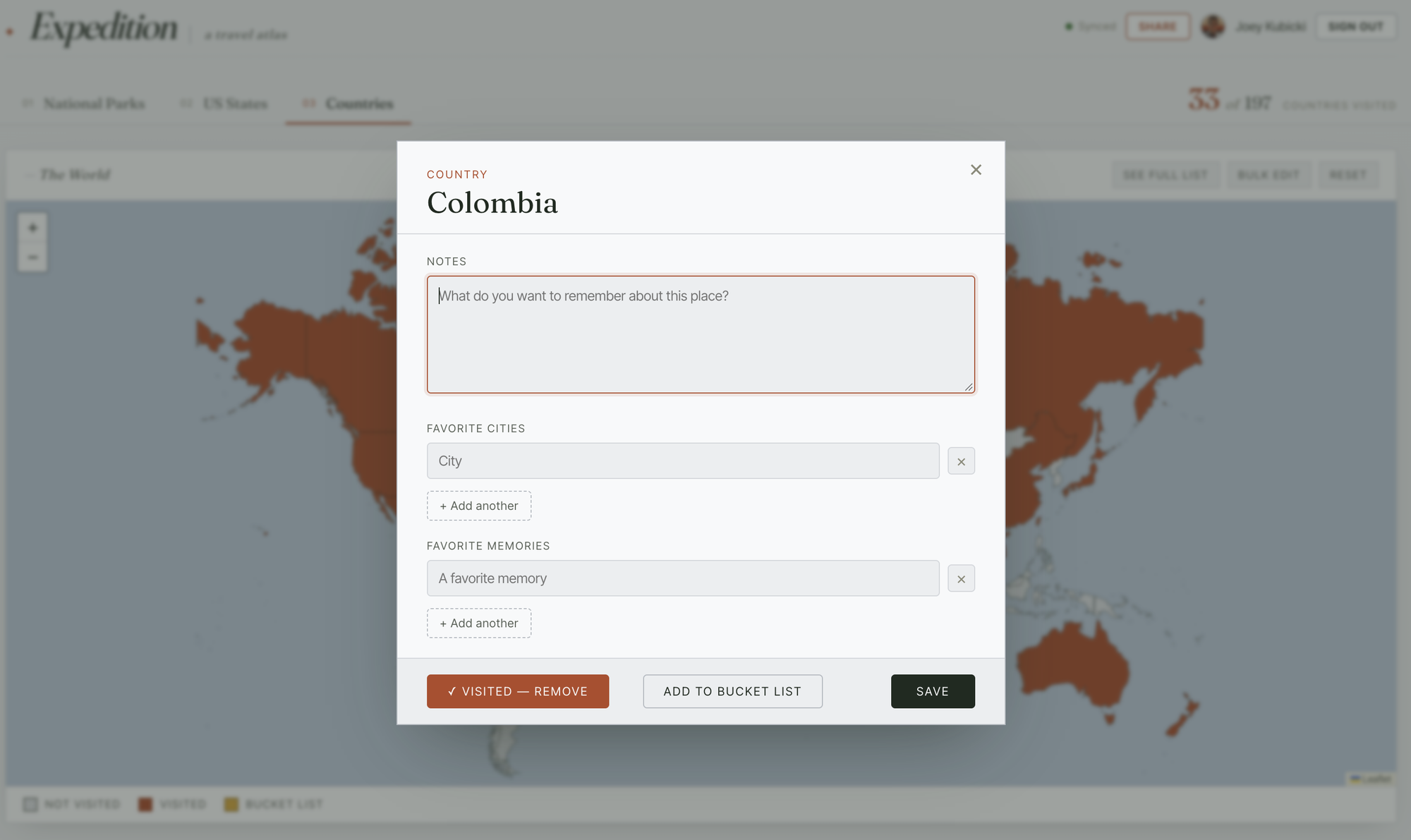Click the Not Visited legend swatch
1411x840 pixels.
(x=30, y=805)
